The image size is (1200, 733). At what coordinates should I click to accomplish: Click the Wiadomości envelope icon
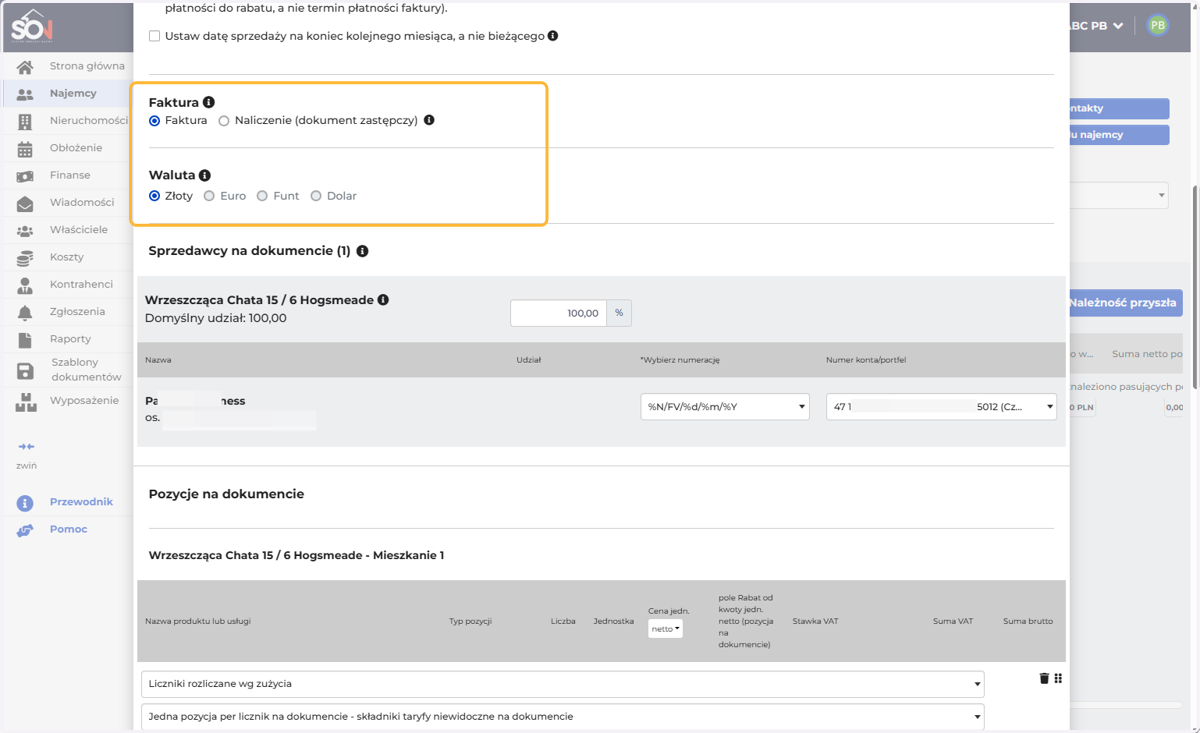[x=25, y=203]
